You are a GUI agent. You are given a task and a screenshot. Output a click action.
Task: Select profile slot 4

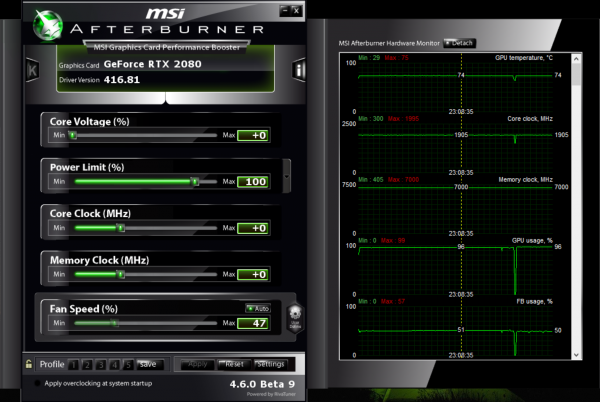point(114,365)
